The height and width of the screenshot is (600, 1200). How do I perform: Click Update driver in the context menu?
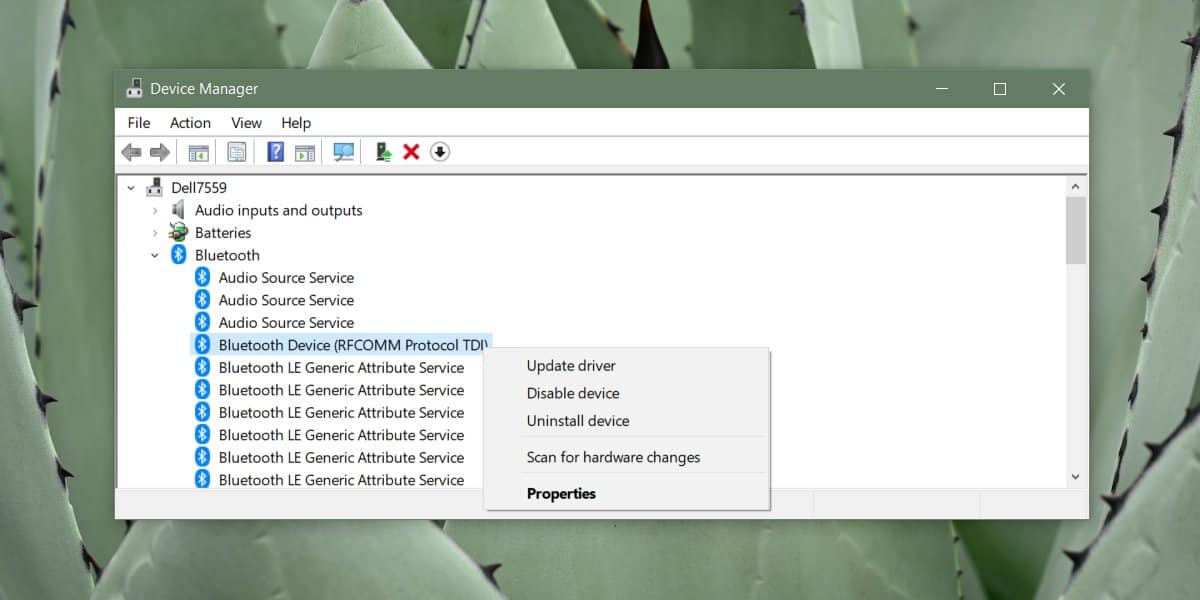click(570, 365)
